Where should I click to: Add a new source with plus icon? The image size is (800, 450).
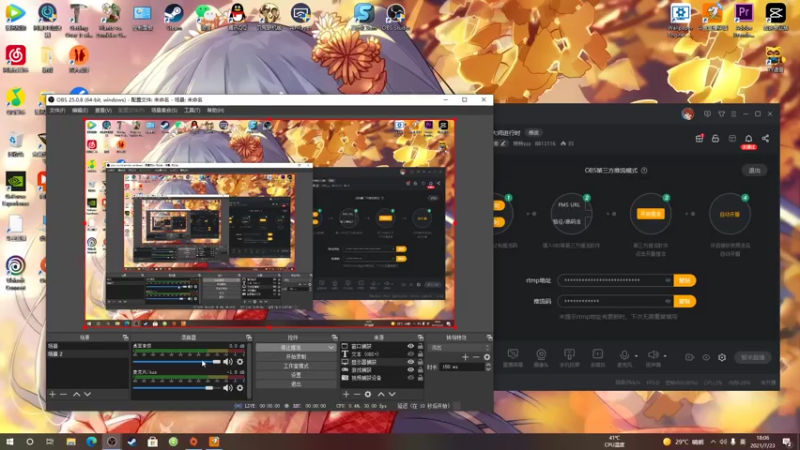pos(346,394)
